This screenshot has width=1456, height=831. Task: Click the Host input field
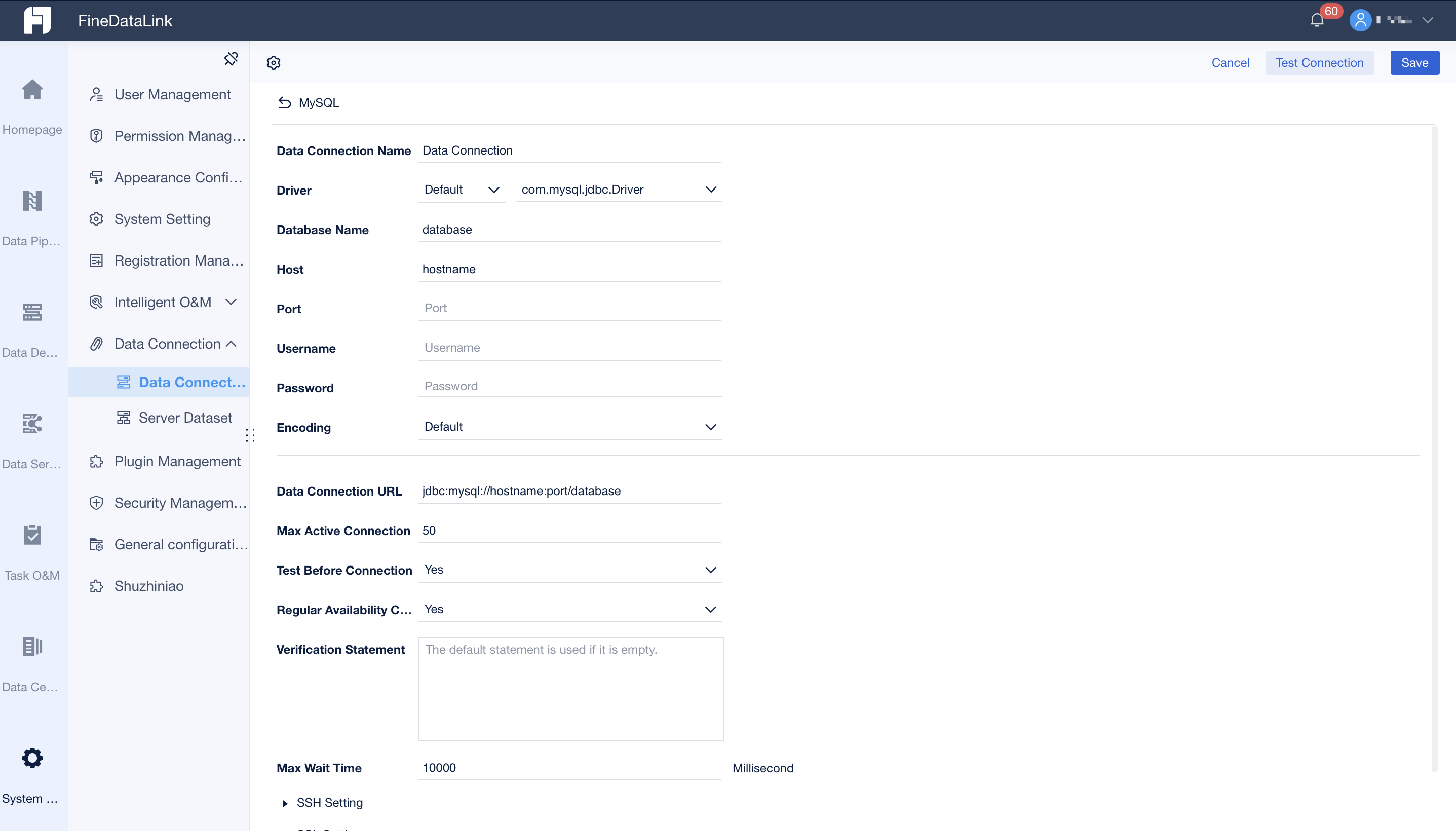click(x=569, y=269)
